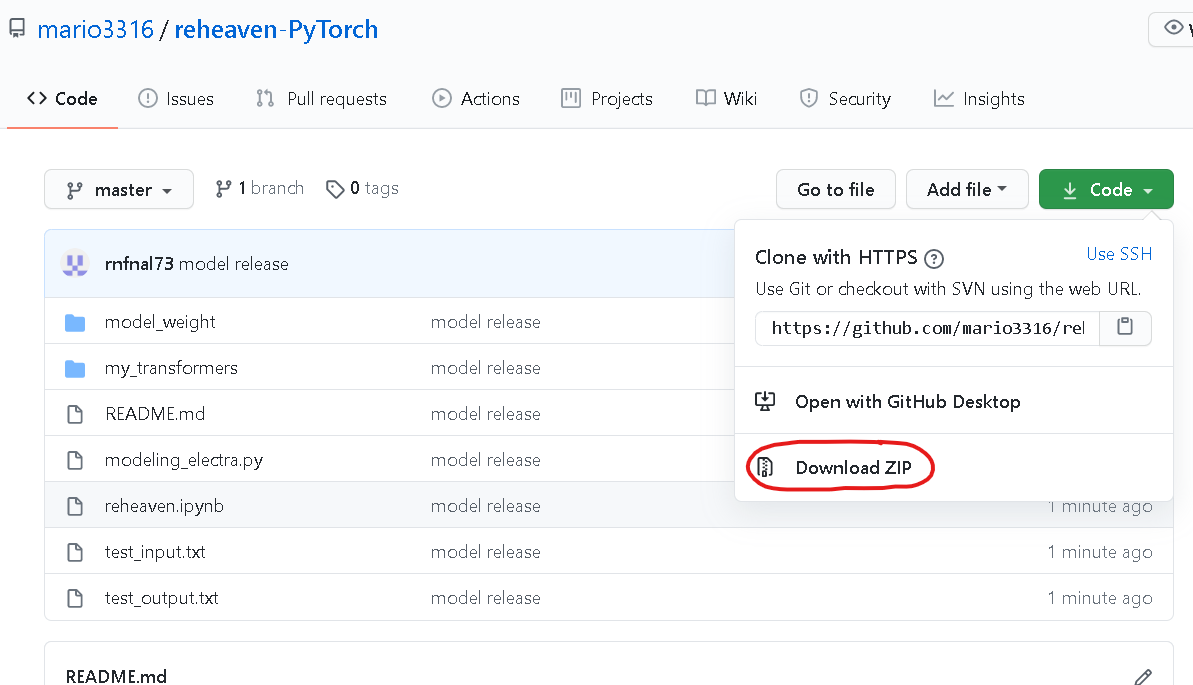
Task: Copy clone URL with clipboard icon
Action: point(1125,327)
